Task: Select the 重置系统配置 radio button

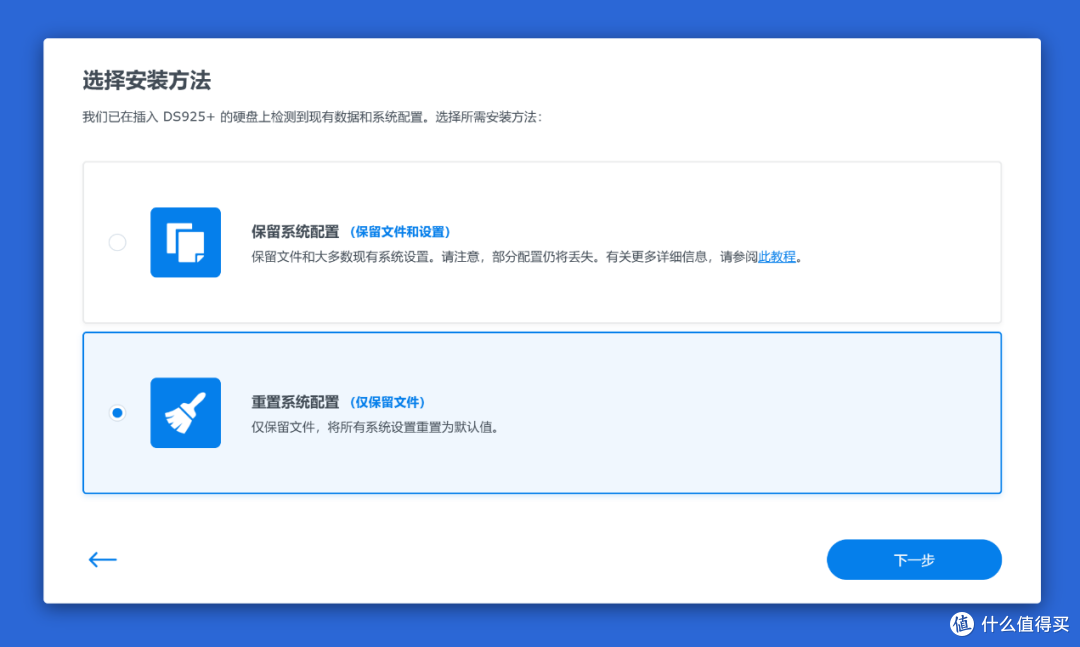Action: 117,413
